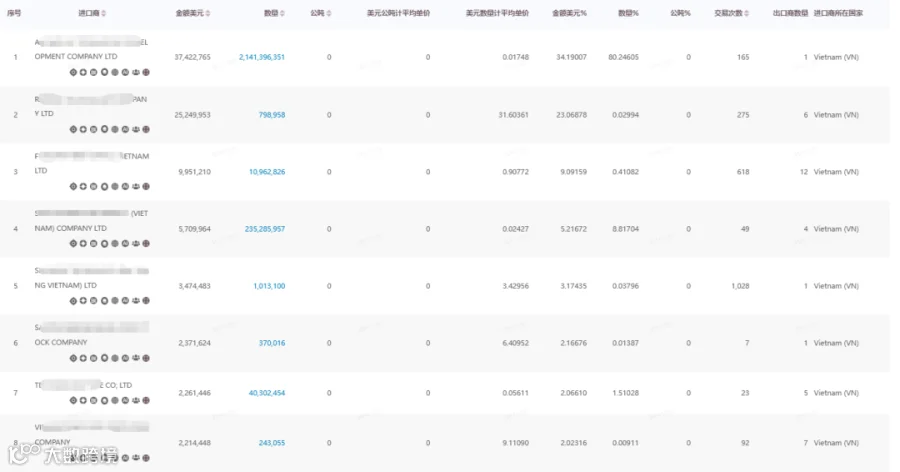Click the people icon in row 7 icon strip
The width and height of the screenshot is (900, 472).
tap(135, 400)
